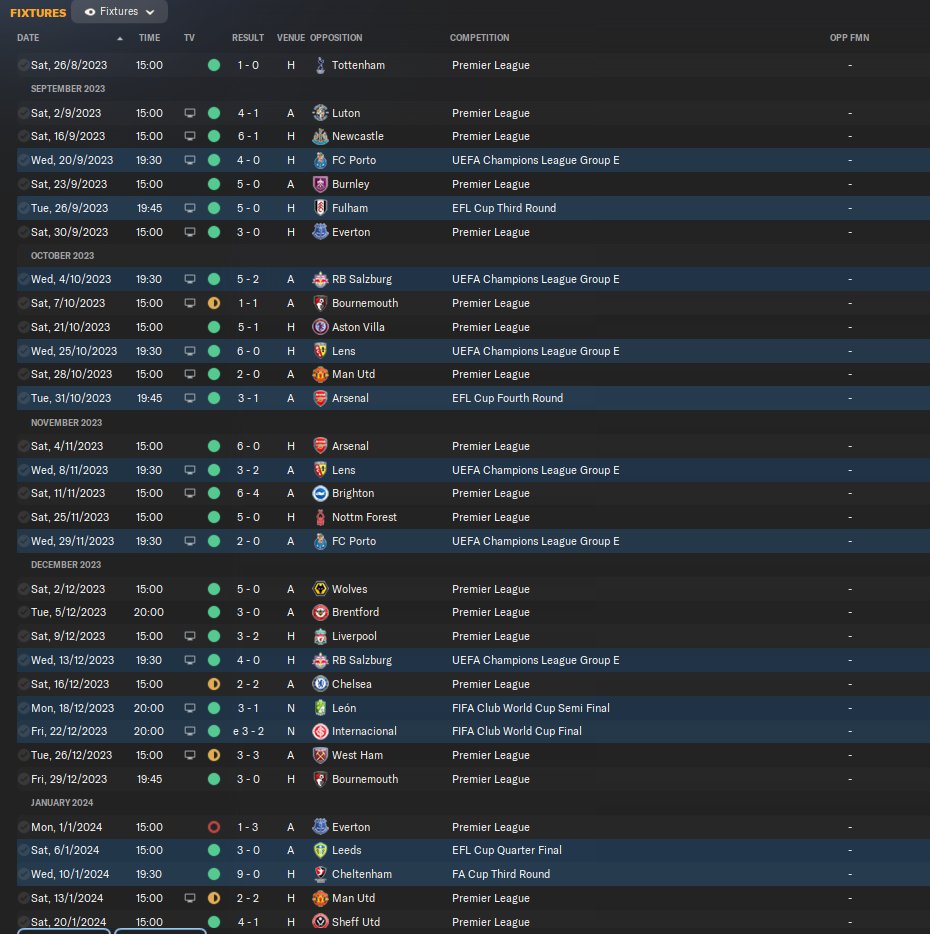
Task: Open the Arsenal link on 31/10/2023
Action: [350, 398]
